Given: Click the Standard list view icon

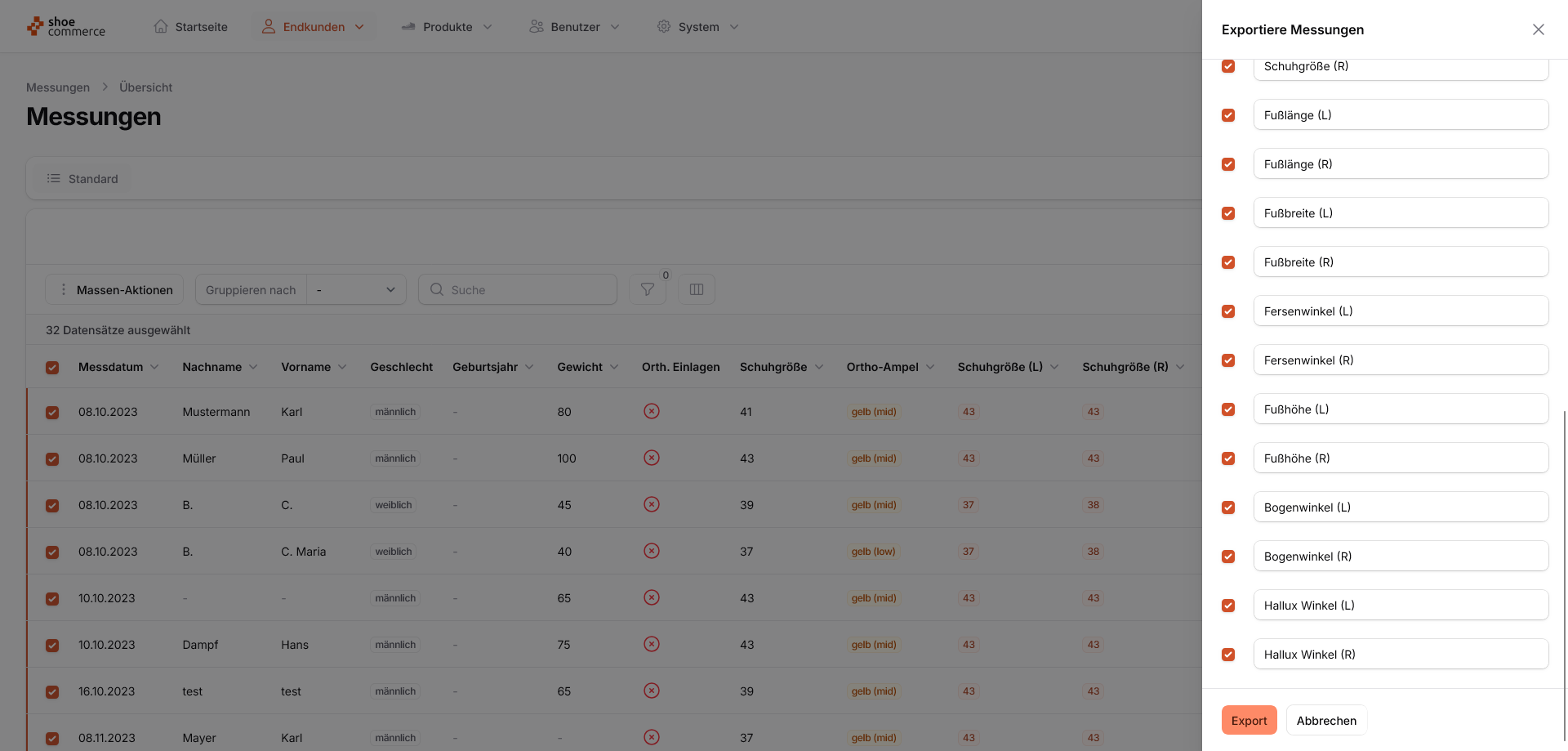Looking at the screenshot, I should pyautogui.click(x=54, y=178).
